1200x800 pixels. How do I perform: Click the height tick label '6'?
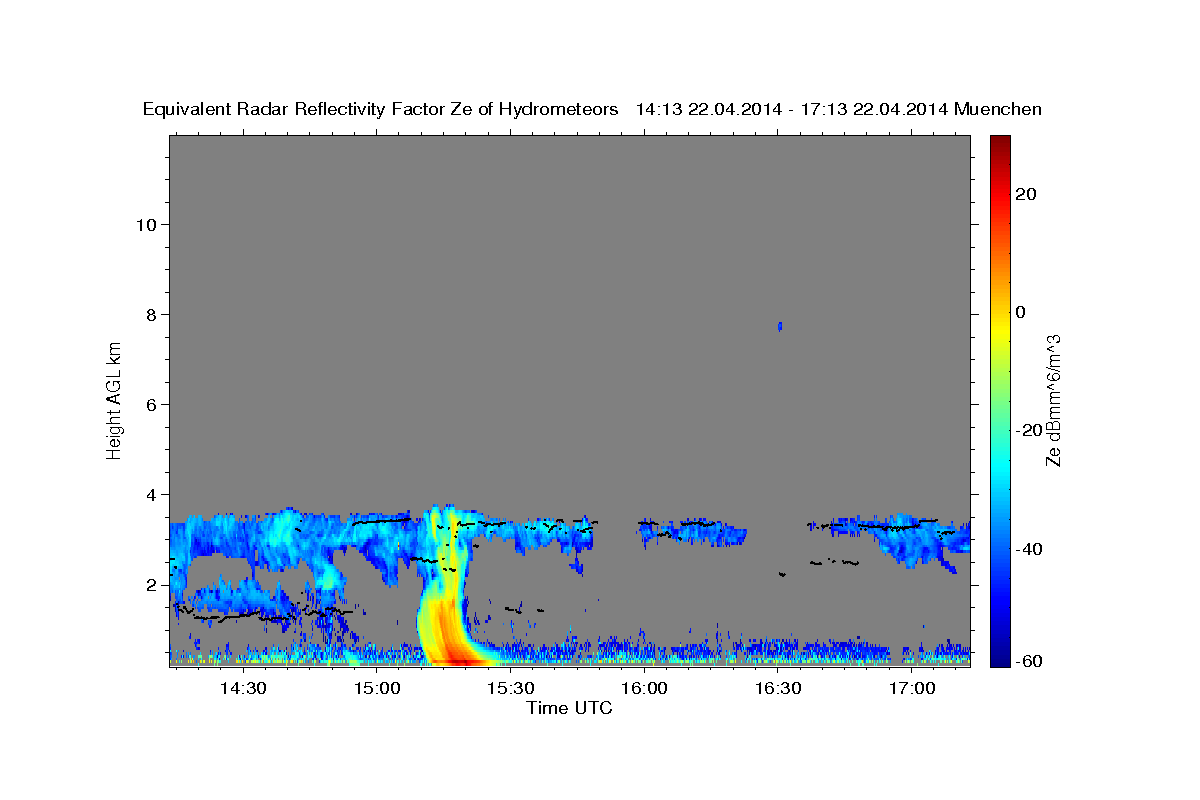point(151,404)
